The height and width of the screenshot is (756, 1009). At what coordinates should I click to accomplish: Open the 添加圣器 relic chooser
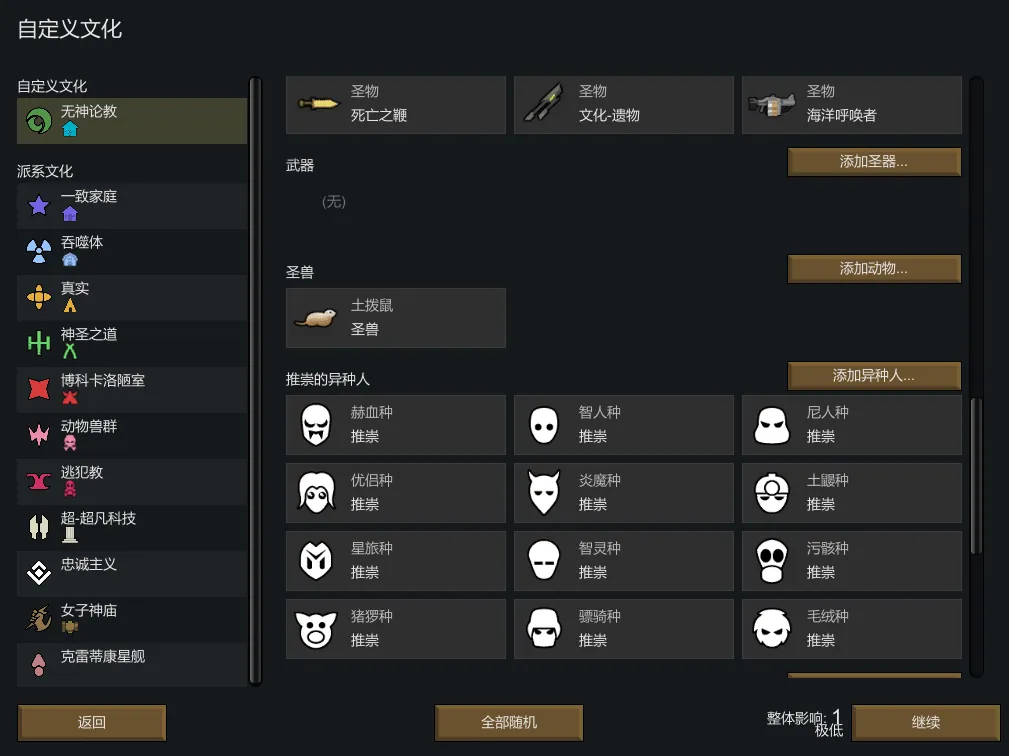874,162
